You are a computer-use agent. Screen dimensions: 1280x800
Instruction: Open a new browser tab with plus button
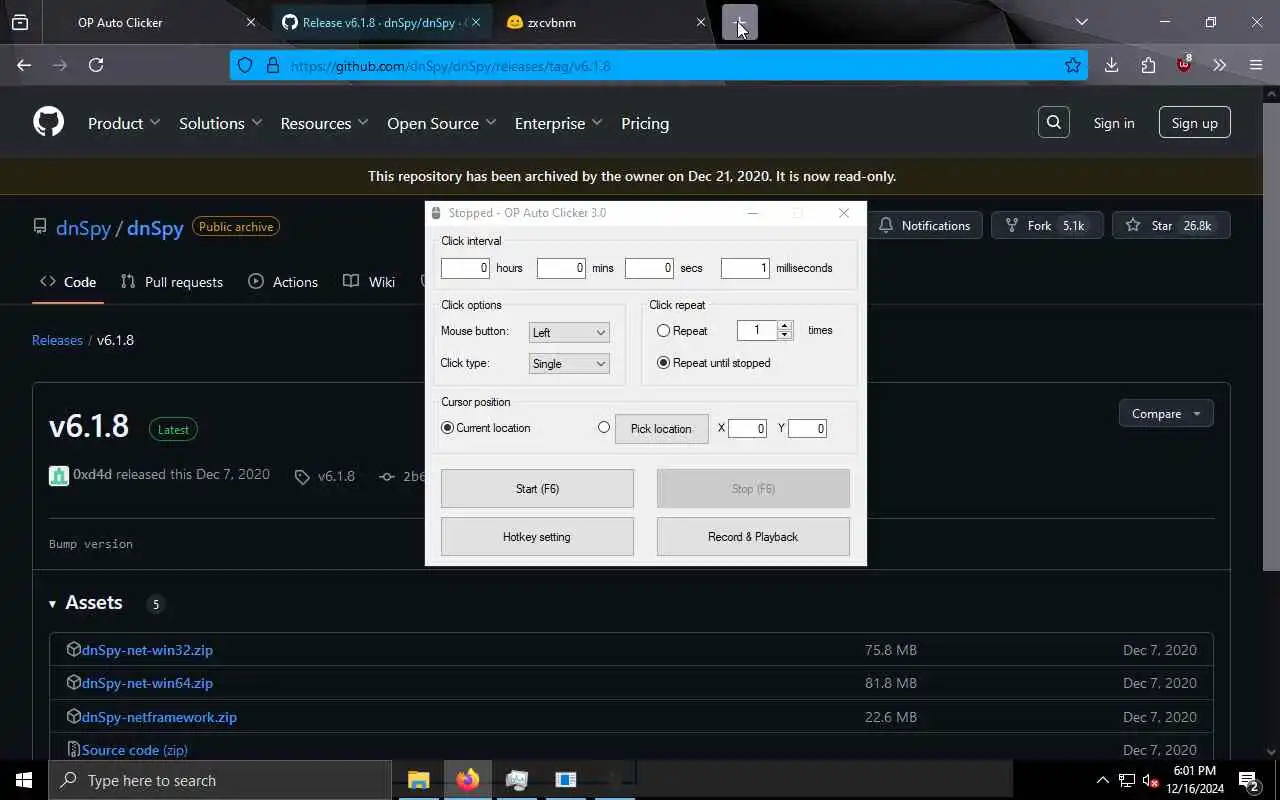(x=740, y=22)
